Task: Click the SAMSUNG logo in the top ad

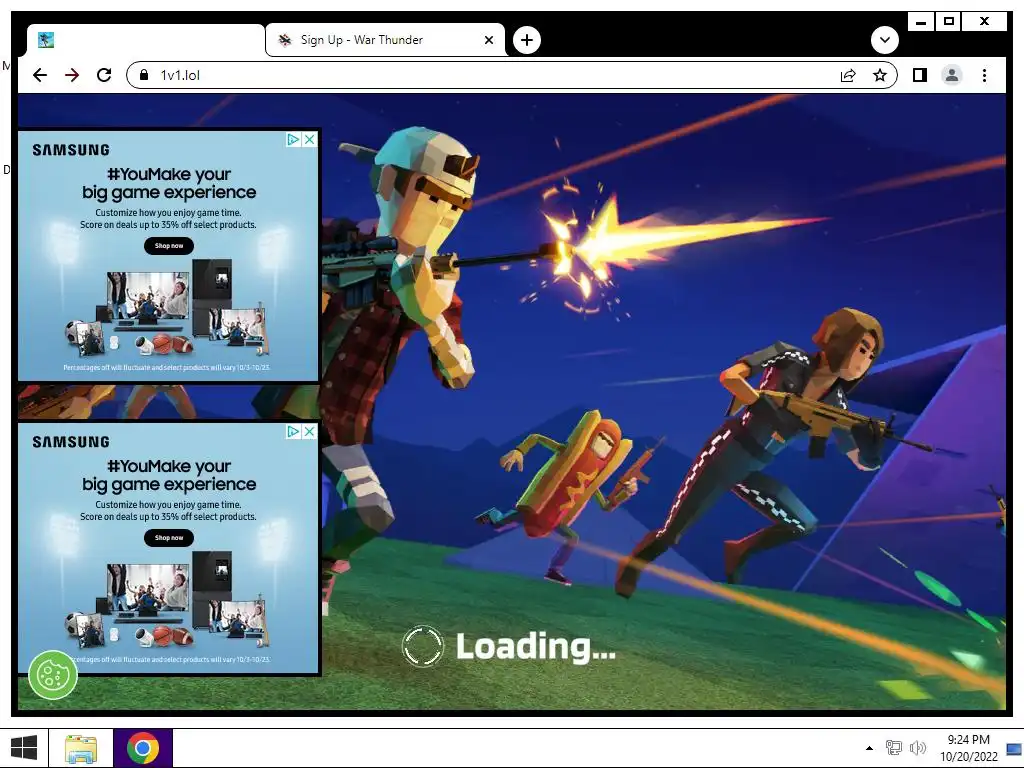Action: pyautogui.click(x=71, y=150)
